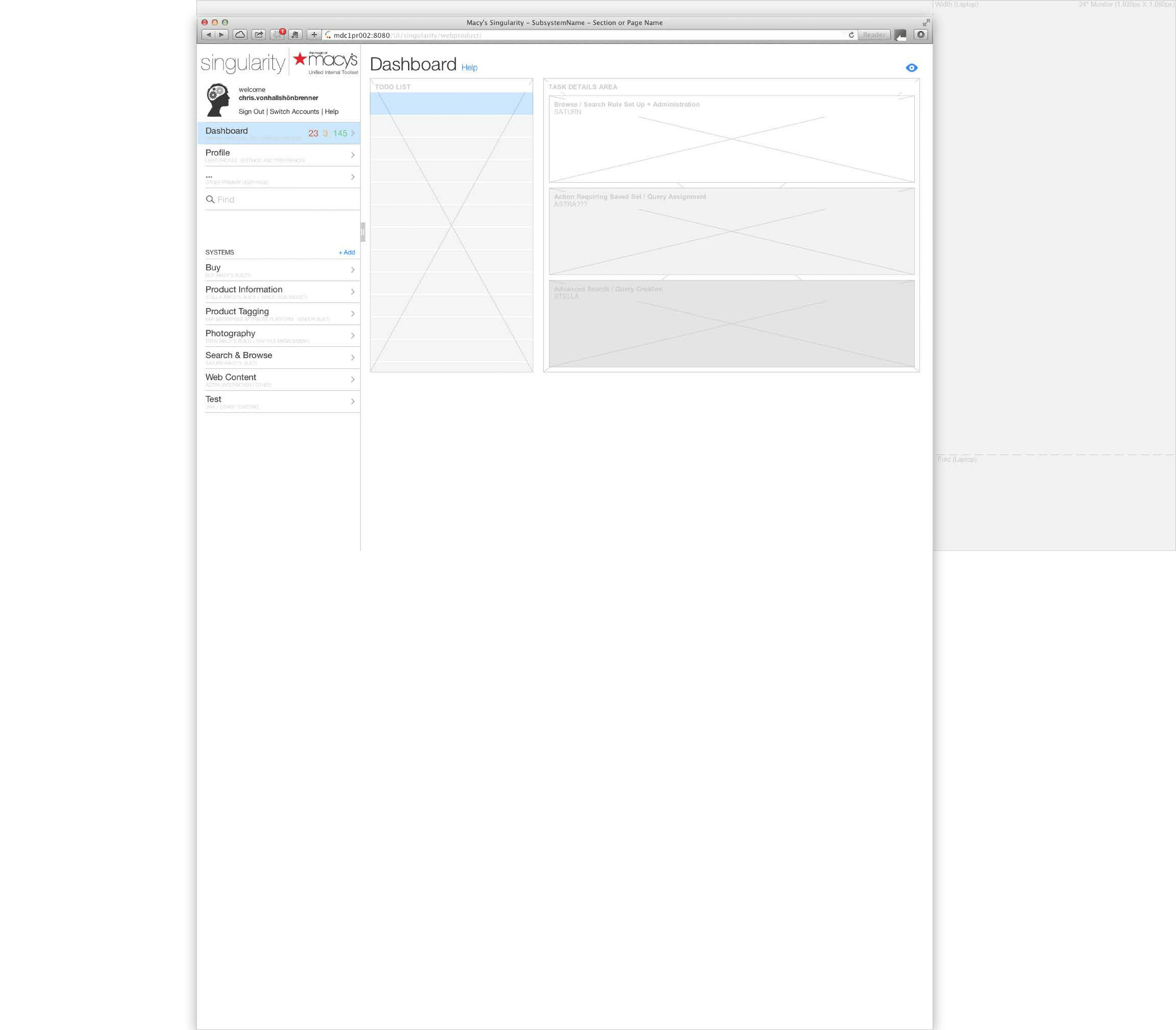Click the Evernote elephant toolbar icon
Image resolution: width=1176 pixels, height=1030 pixels.
point(295,35)
